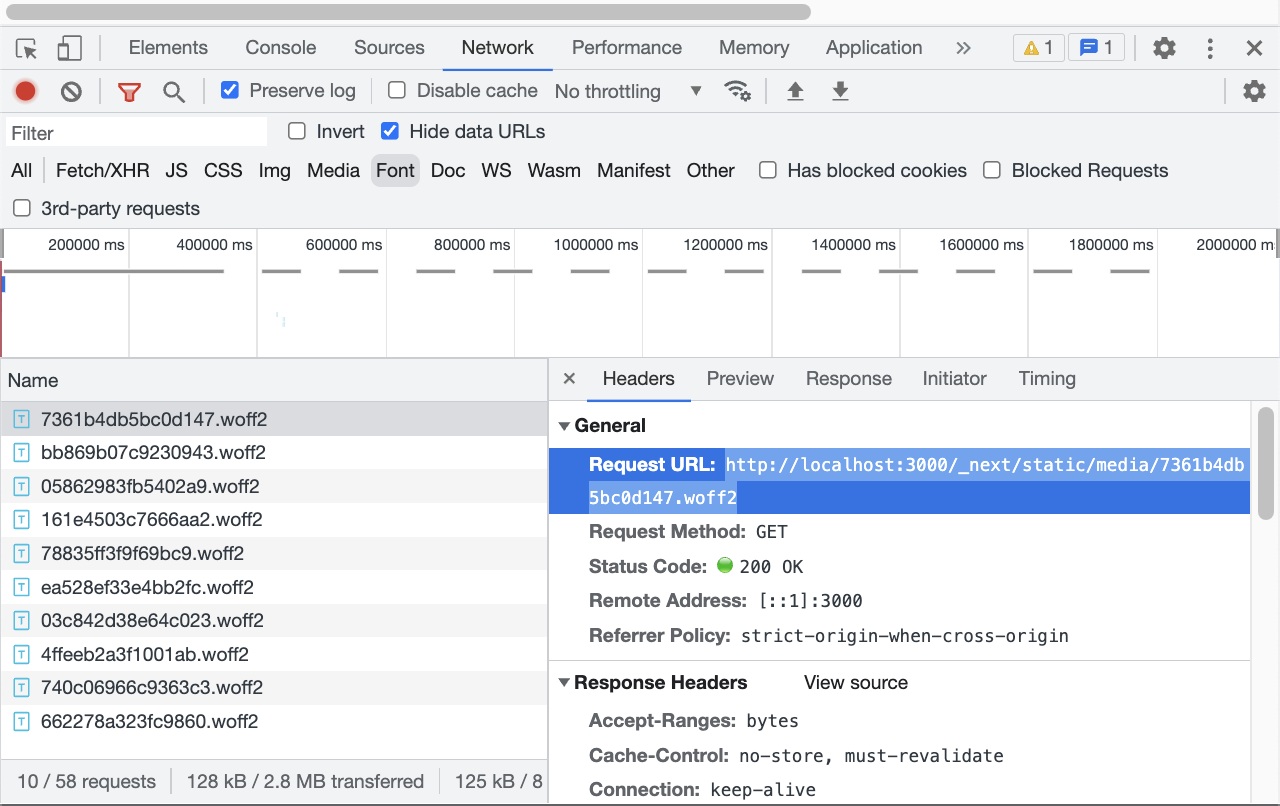Switch to the Console tab
This screenshot has width=1280, height=806.
click(x=281, y=47)
